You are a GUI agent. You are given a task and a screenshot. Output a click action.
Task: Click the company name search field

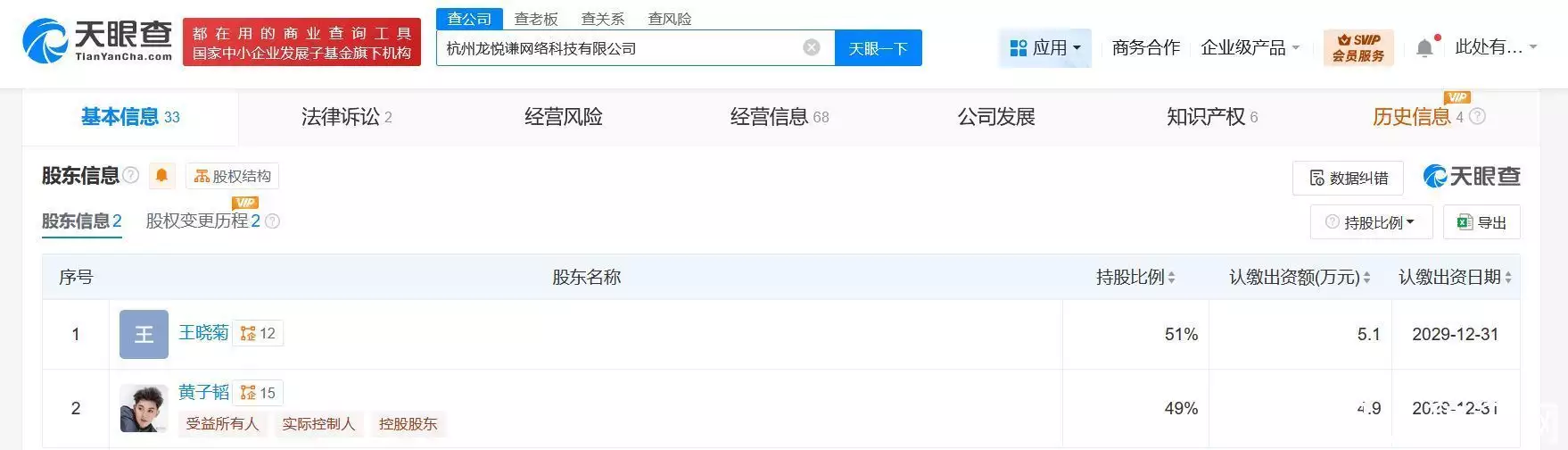click(620, 48)
